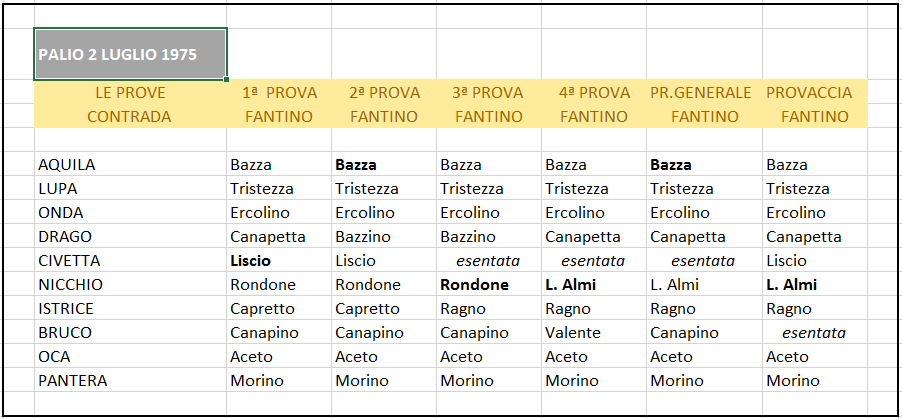Select bold Liscio in CIVETTA row

point(250,261)
